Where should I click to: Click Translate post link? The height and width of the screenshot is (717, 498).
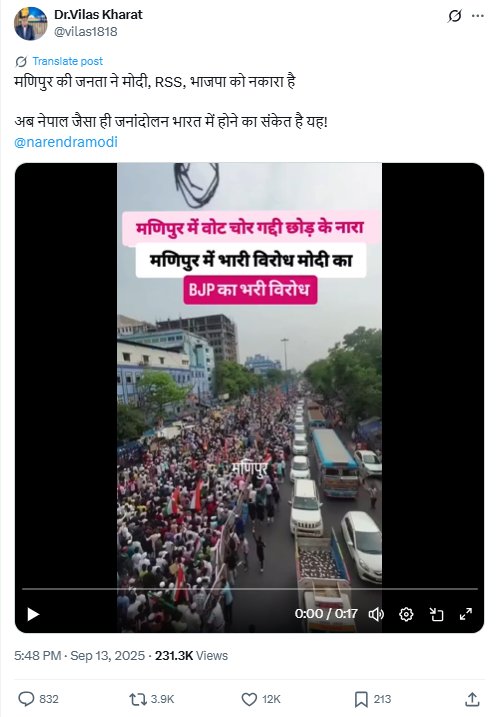coord(67,61)
